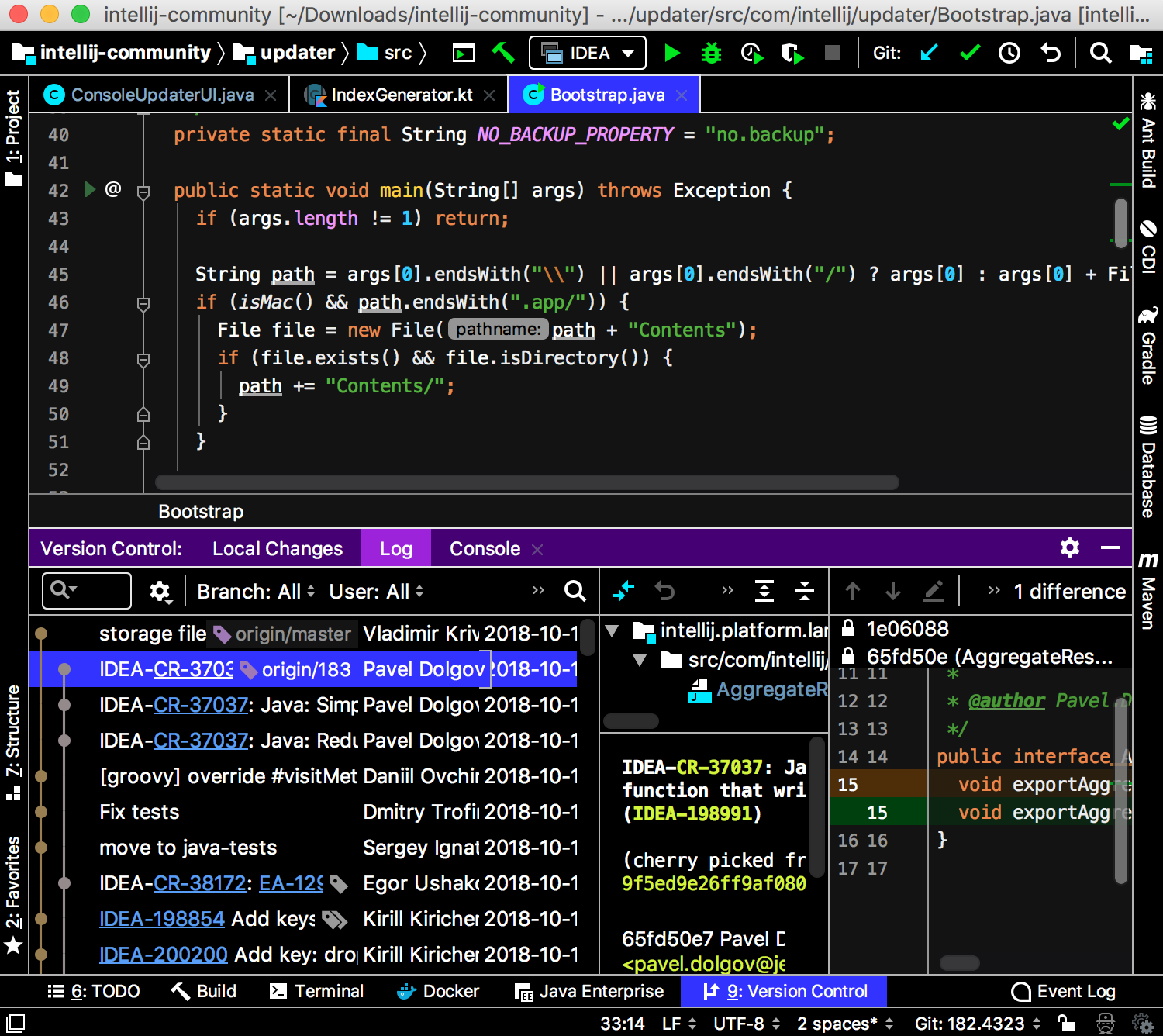1163x1036 pixels.
Task: Open Version Control settings gear
Action: 1070,547
